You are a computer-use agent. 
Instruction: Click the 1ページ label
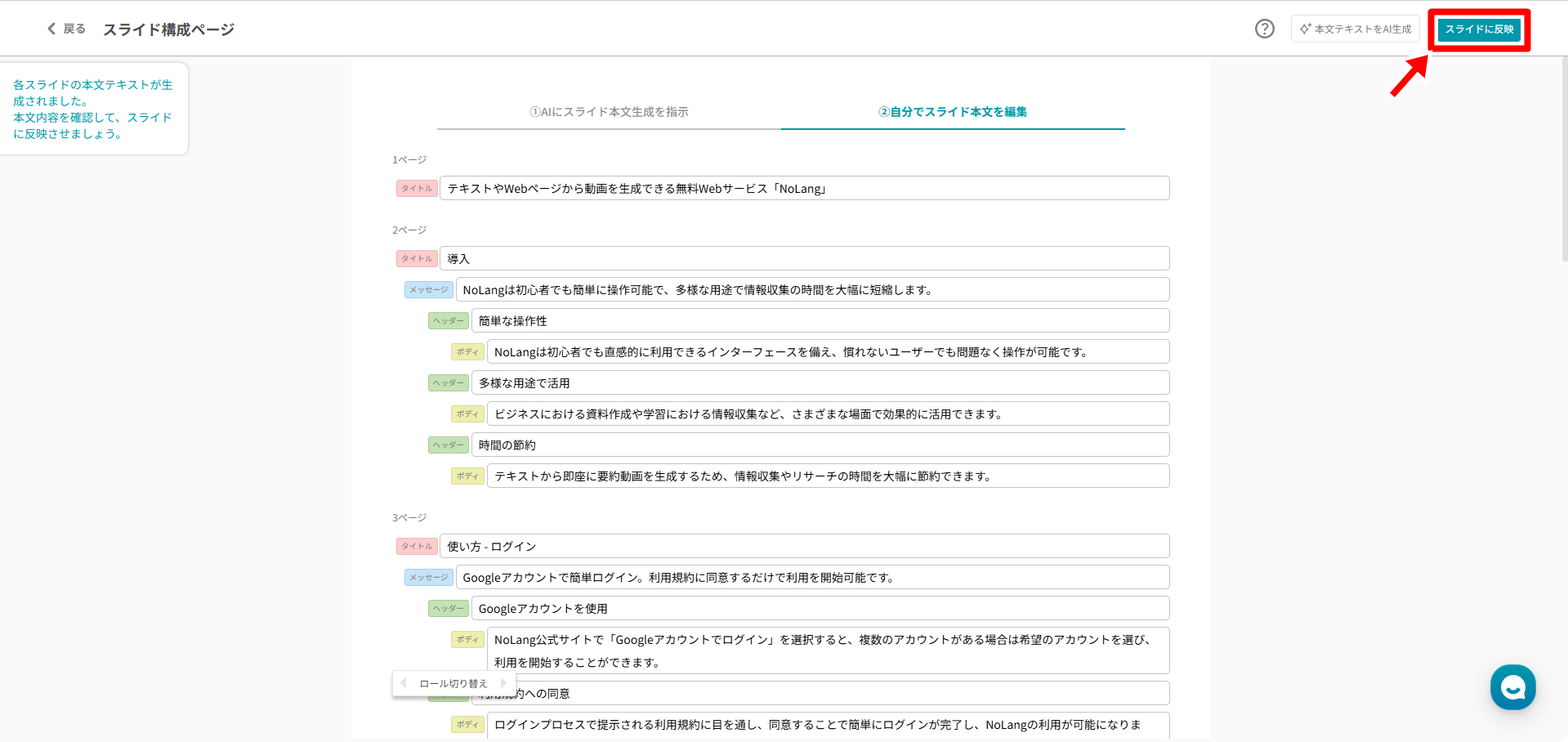[x=409, y=159]
